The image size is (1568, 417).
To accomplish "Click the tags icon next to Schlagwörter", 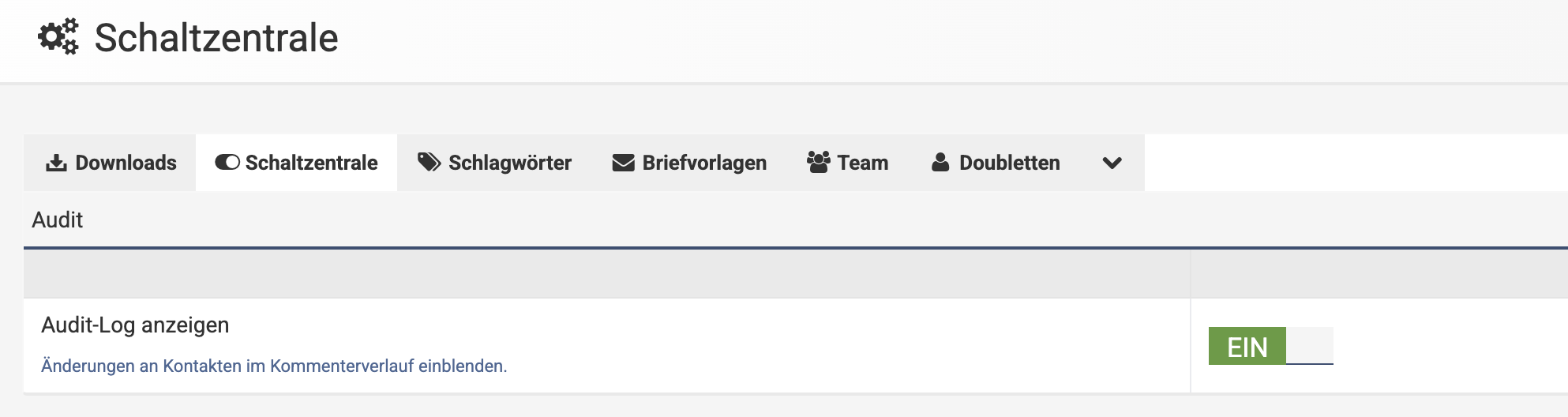I will tap(429, 163).
